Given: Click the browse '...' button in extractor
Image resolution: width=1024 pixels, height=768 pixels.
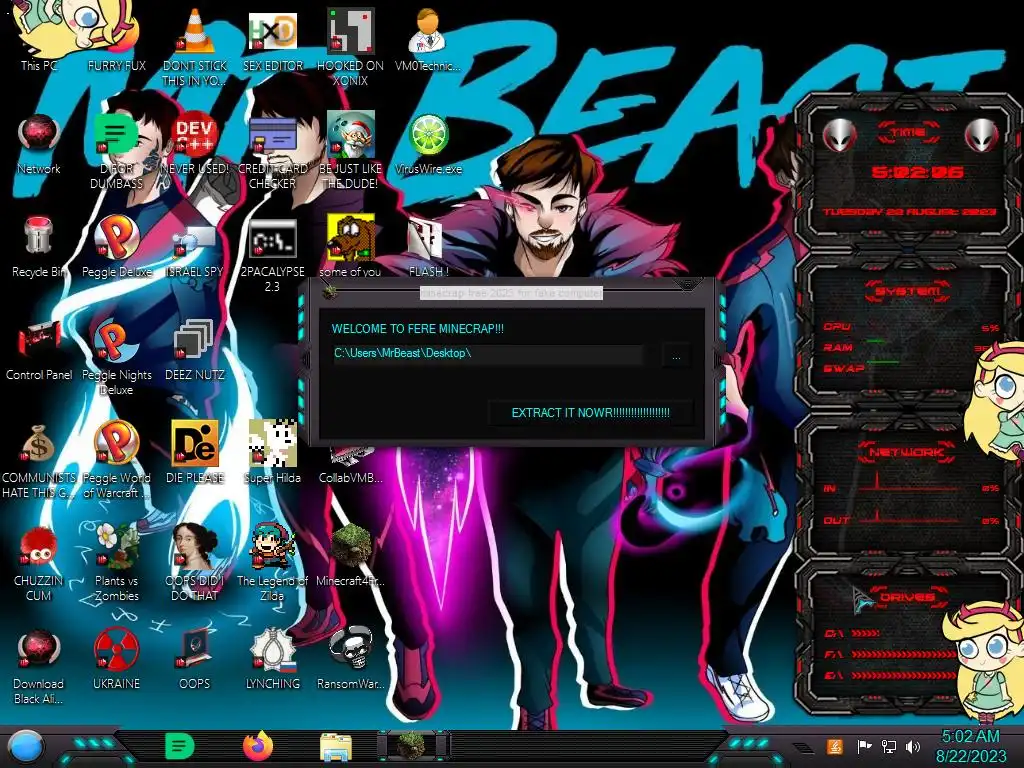Looking at the screenshot, I should click(x=676, y=357).
